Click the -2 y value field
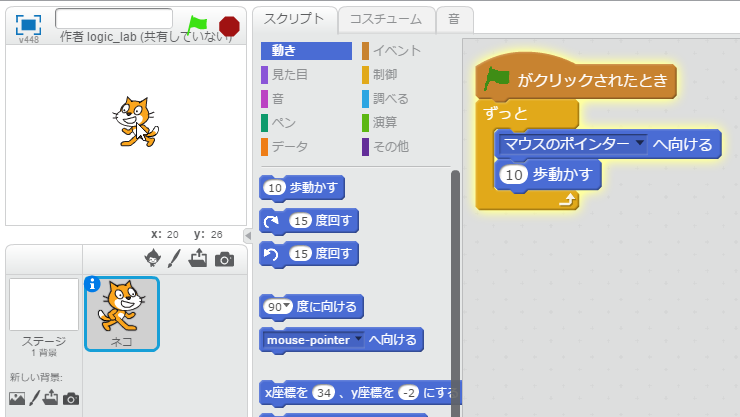This screenshot has width=740, height=417. pos(408,392)
